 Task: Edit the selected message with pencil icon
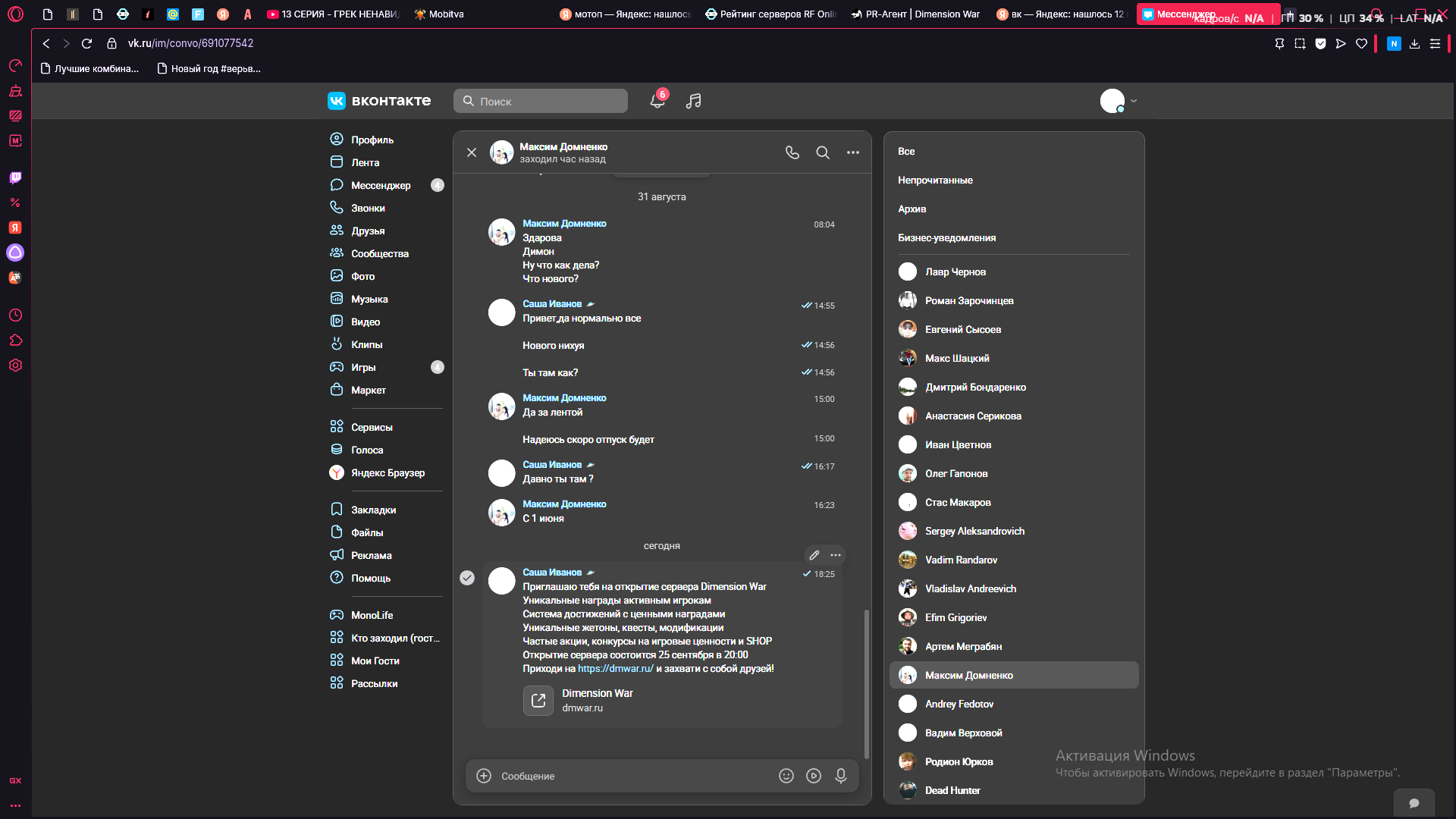814,555
